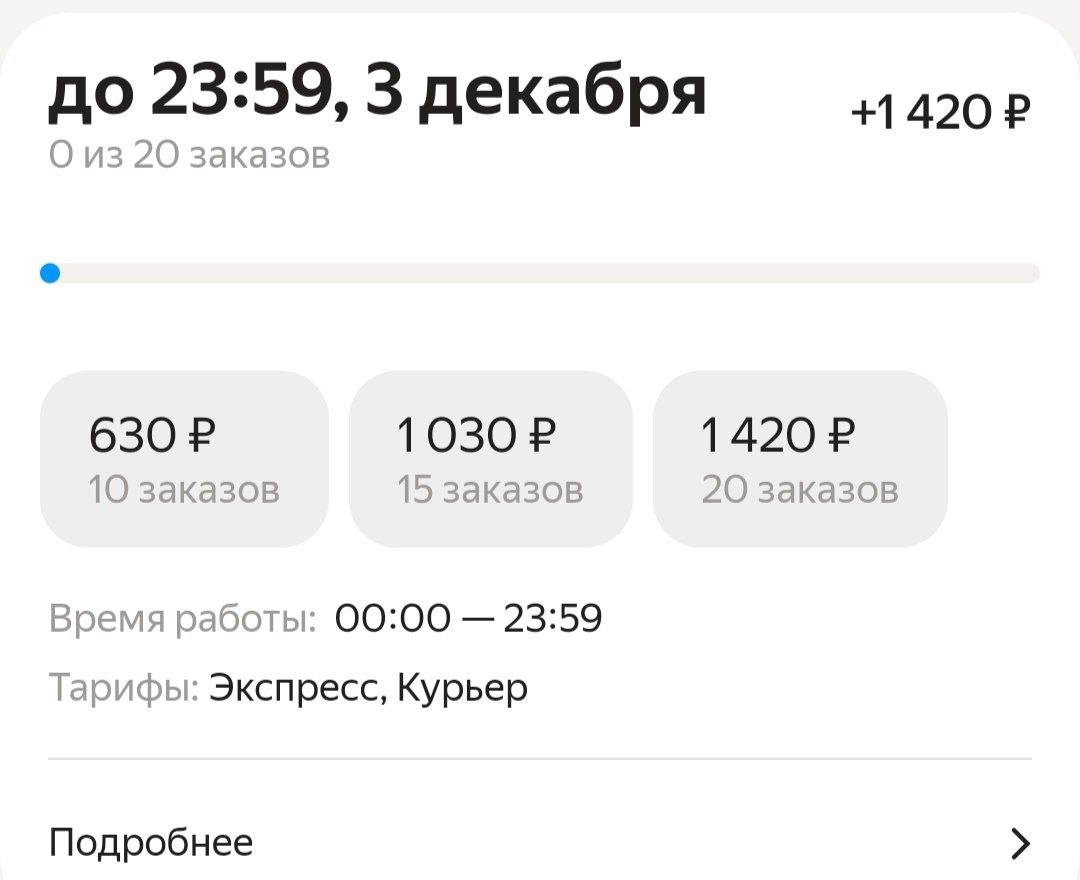Select the 1 420 ₽ bonus tier card

(799, 459)
